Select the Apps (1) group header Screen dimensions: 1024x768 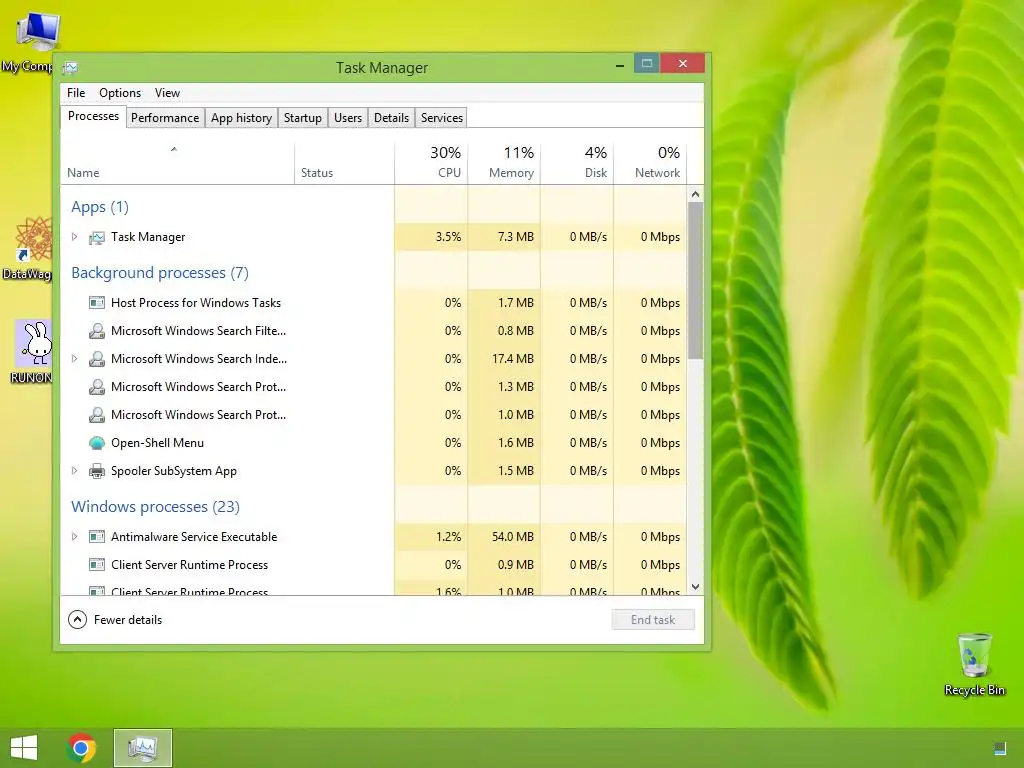(100, 207)
